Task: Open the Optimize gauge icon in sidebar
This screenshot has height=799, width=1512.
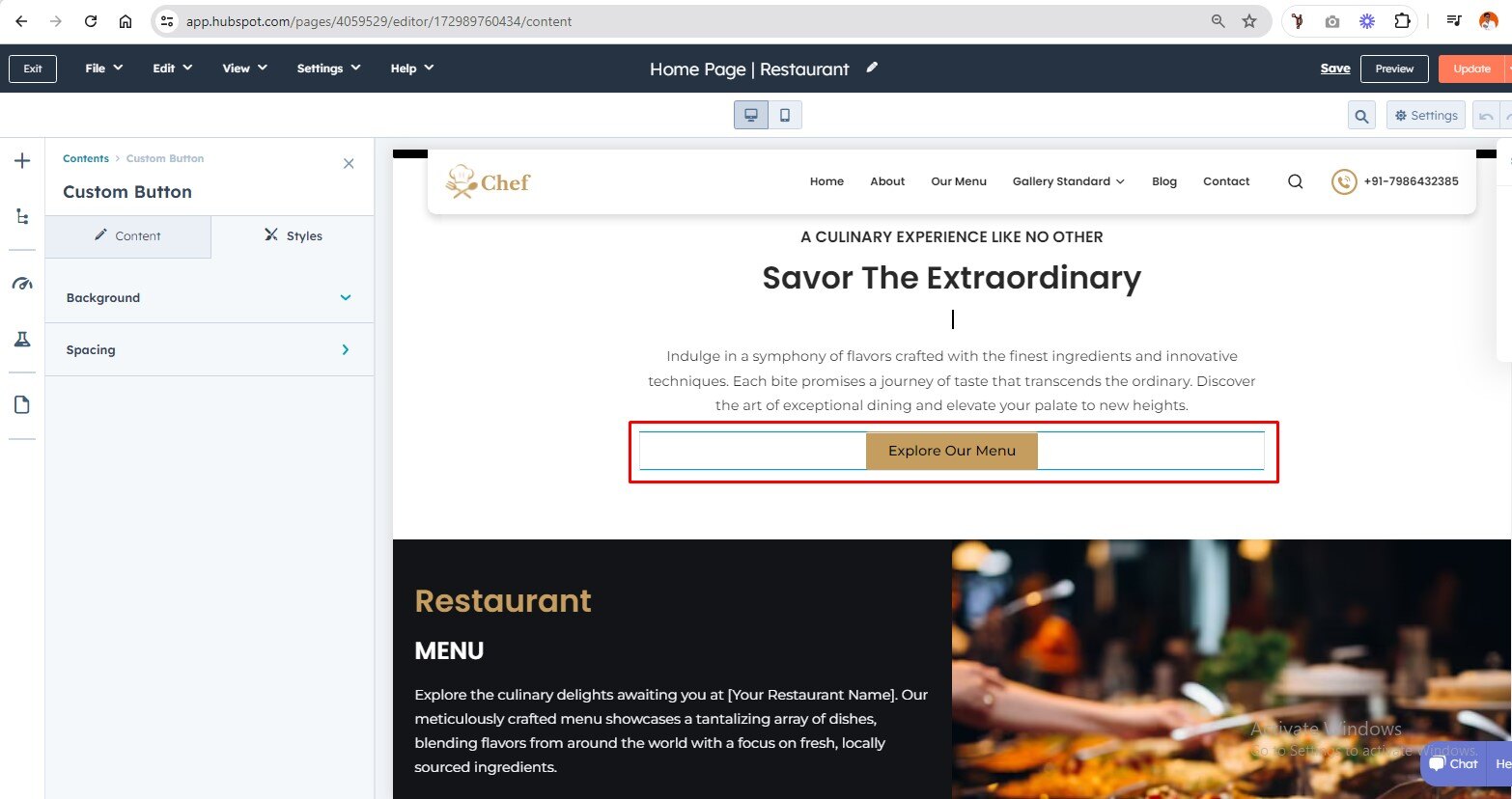Action: click(22, 284)
